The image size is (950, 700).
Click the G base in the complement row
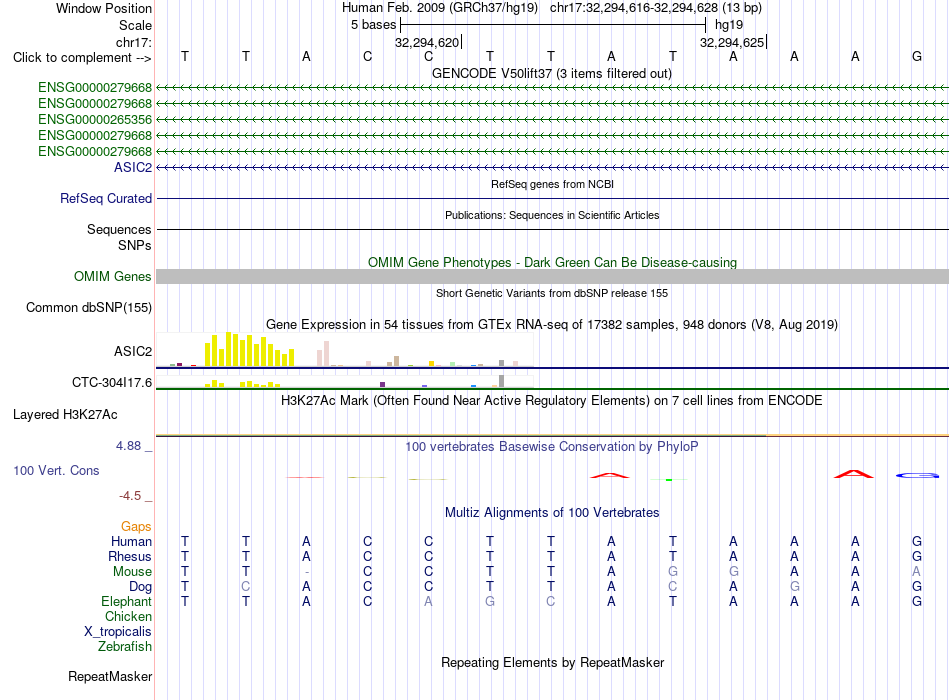coord(917,56)
